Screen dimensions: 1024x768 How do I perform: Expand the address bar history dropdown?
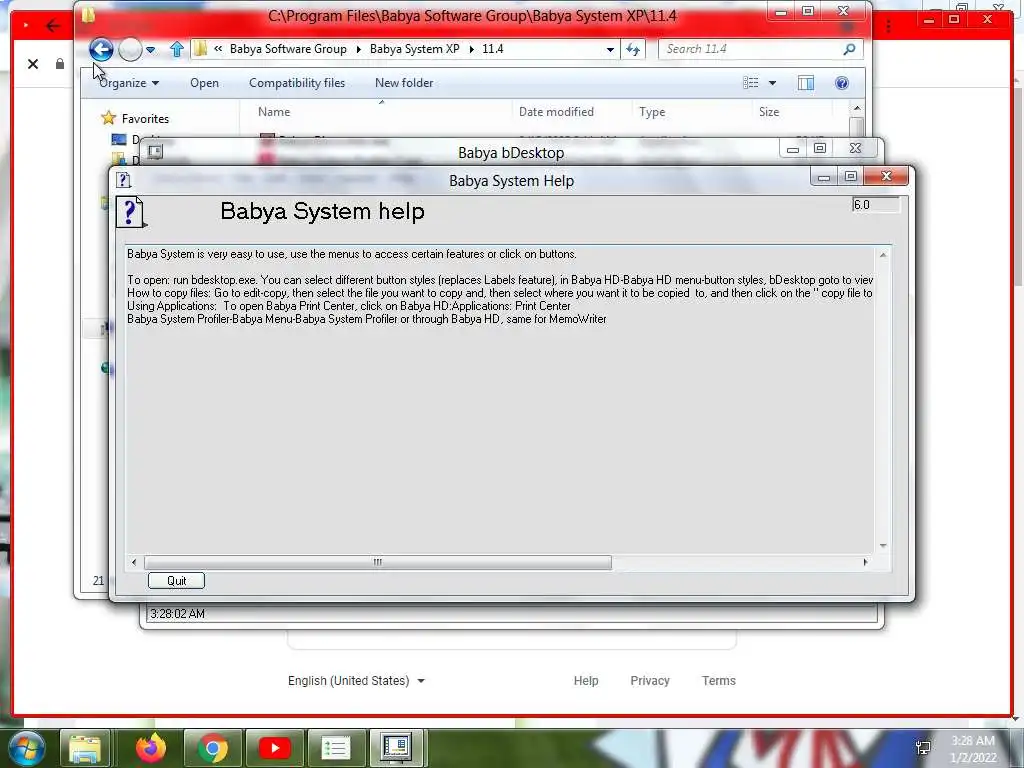[x=610, y=50]
